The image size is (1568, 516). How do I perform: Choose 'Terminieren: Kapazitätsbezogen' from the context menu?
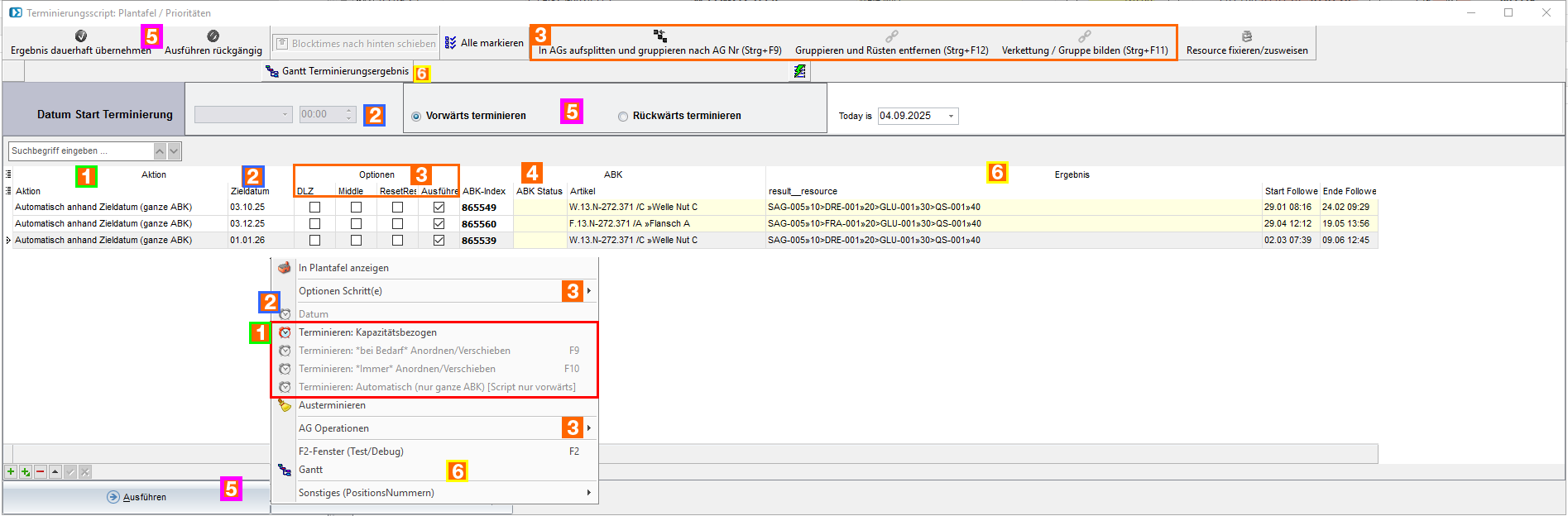(x=367, y=332)
